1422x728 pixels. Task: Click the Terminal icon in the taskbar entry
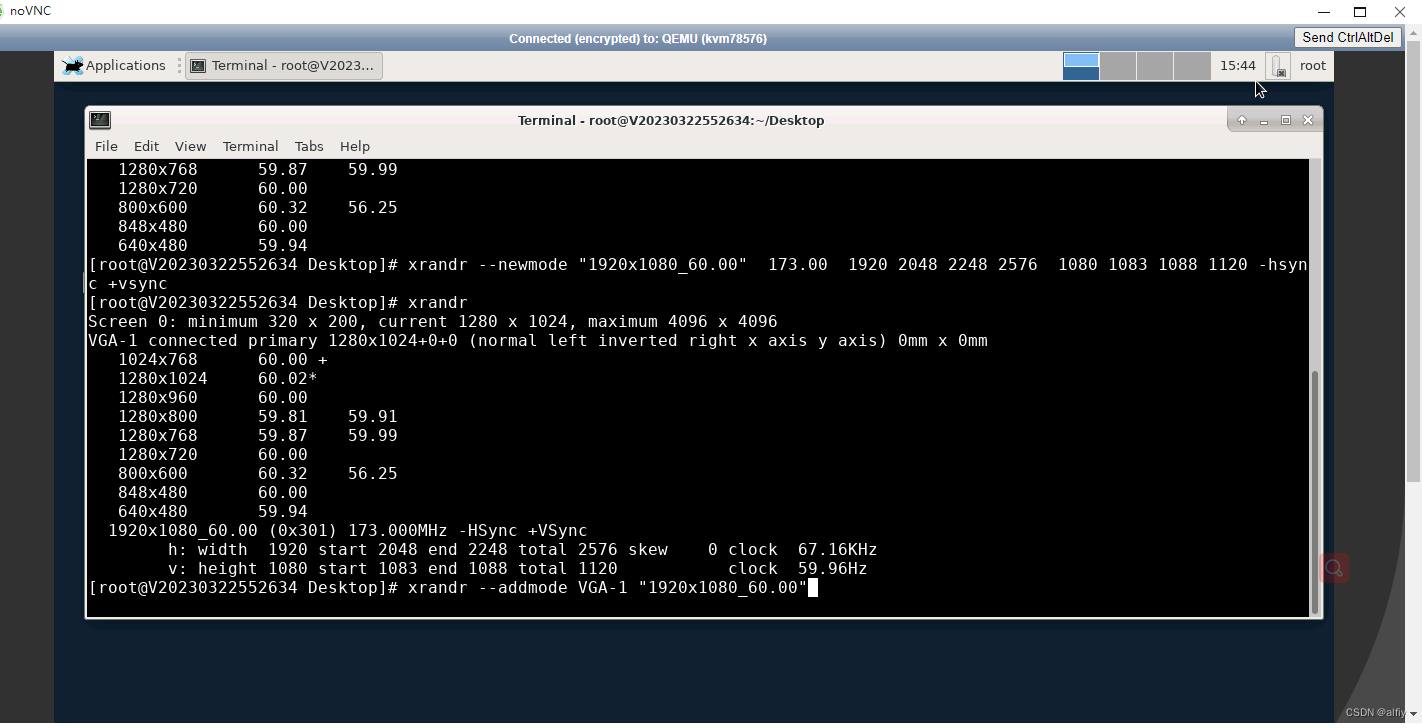(x=199, y=65)
